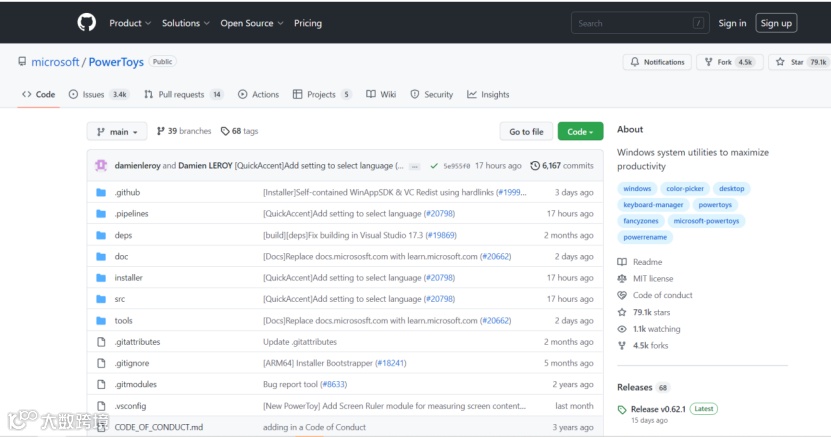The image size is (831, 437).
Task: Open the PowerToys repository link
Action: [x=116, y=62]
